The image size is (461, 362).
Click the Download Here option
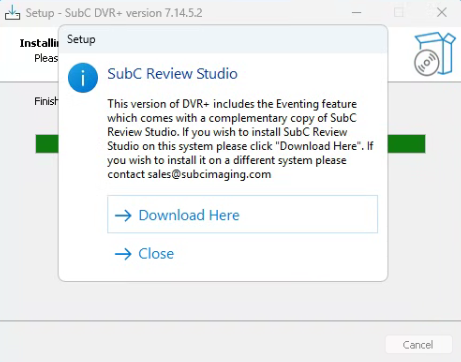coord(242,214)
